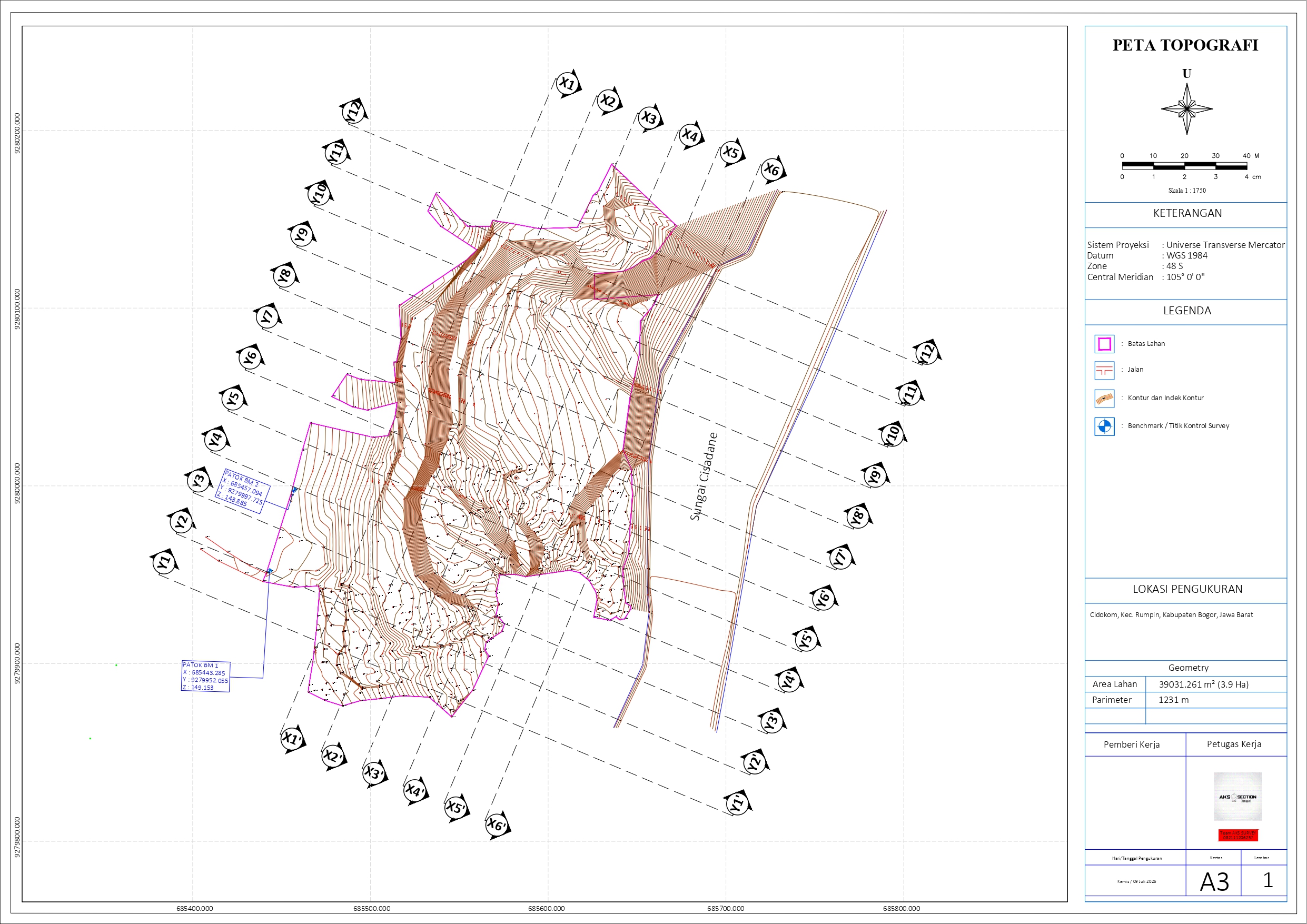Click the LEGENDA heading
Viewport: 1307px width, 924px height.
(1187, 311)
